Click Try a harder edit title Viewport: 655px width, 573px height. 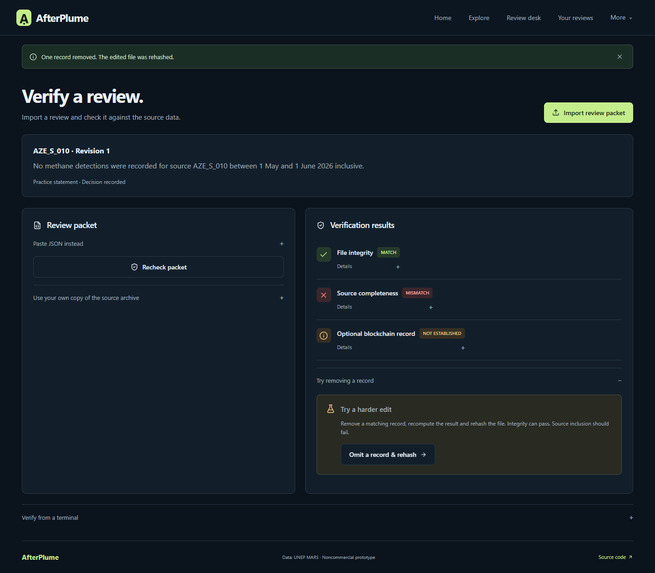point(366,409)
